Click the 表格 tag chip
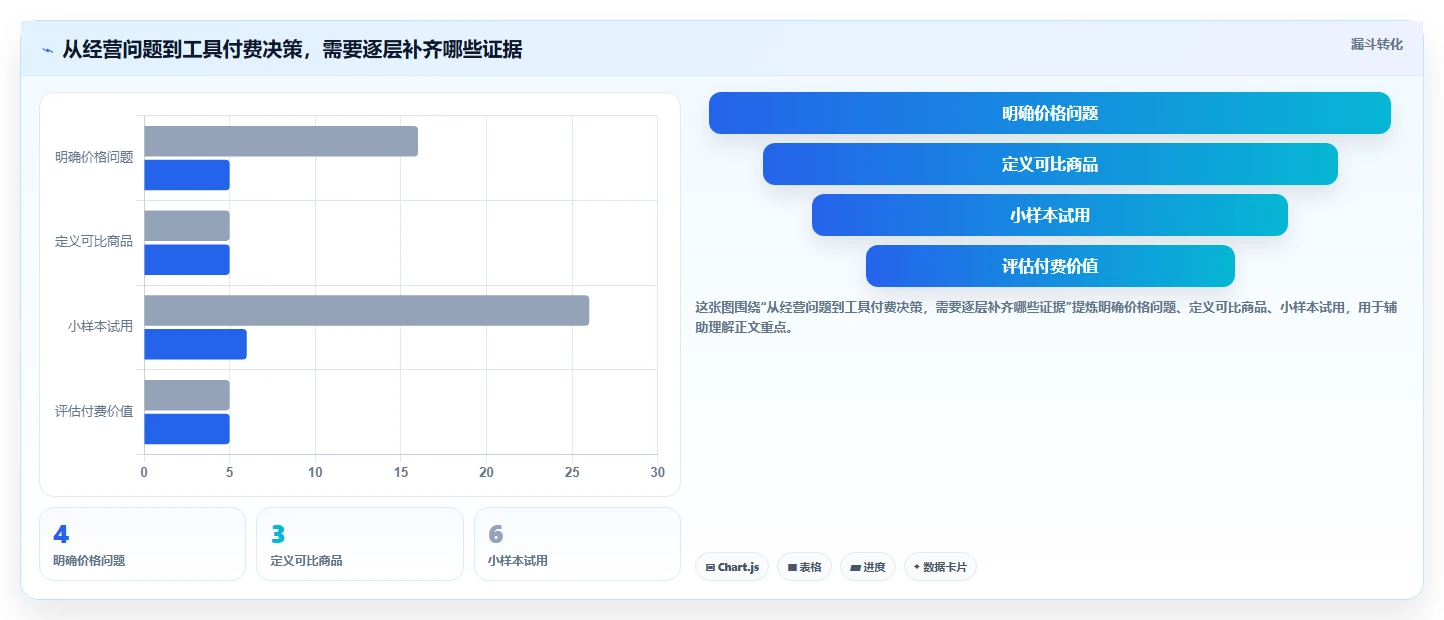 [x=804, y=567]
